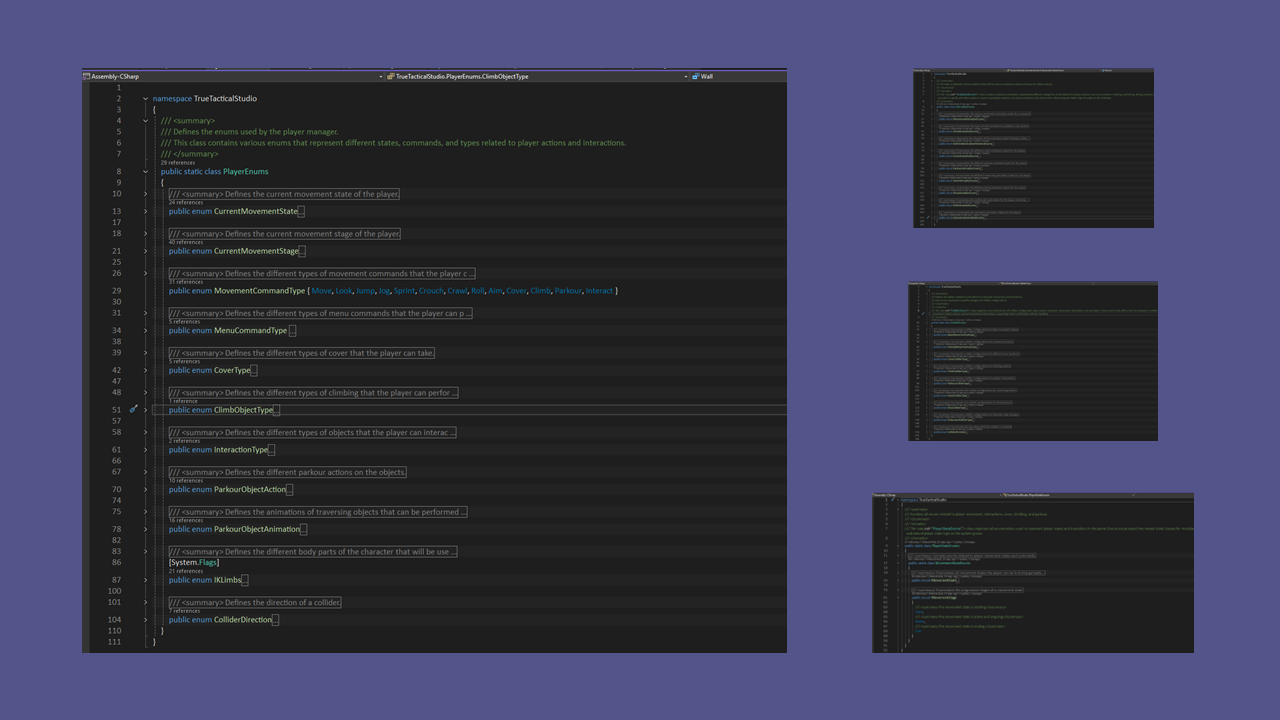Open Quick Actions screwdriver icon on line 51

[x=133, y=409]
